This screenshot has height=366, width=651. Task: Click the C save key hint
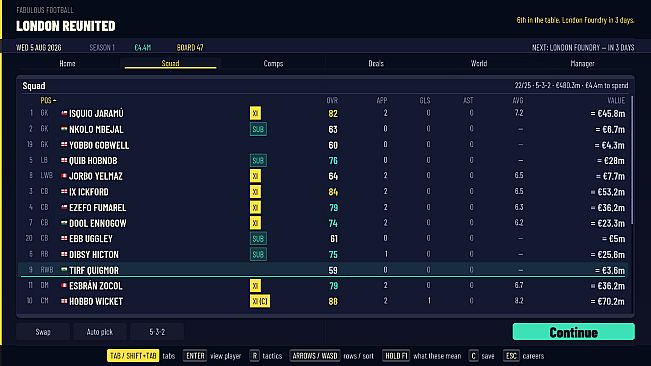coord(482,356)
